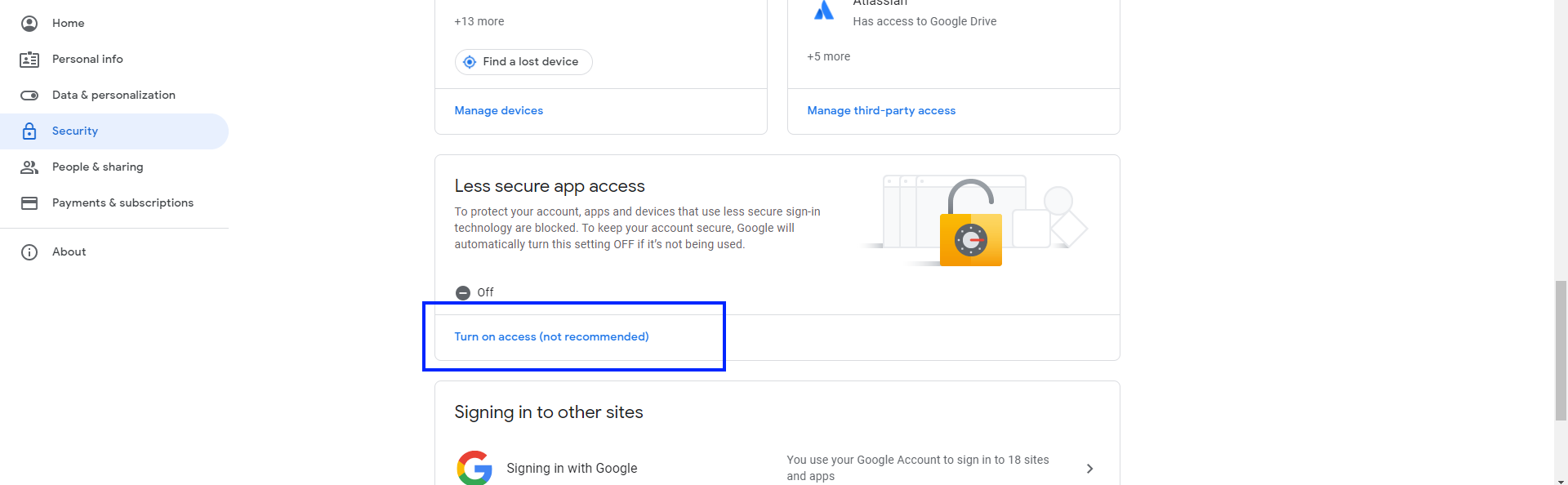Expand the +13 more devices list
The height and width of the screenshot is (485, 1568).
click(x=479, y=21)
